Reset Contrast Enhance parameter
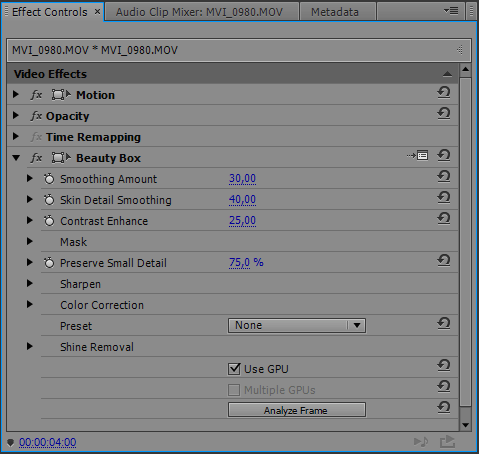Viewport: 479px width, 454px height. coord(444,219)
